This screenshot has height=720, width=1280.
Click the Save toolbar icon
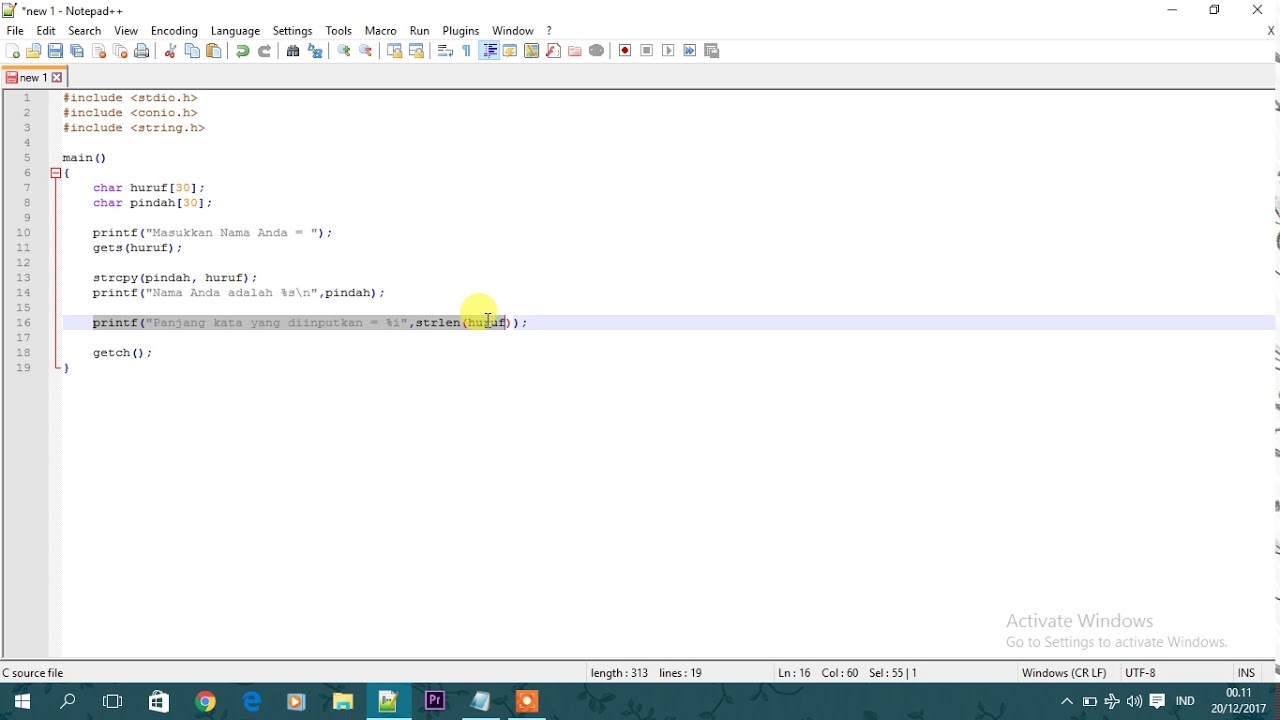pos(56,51)
